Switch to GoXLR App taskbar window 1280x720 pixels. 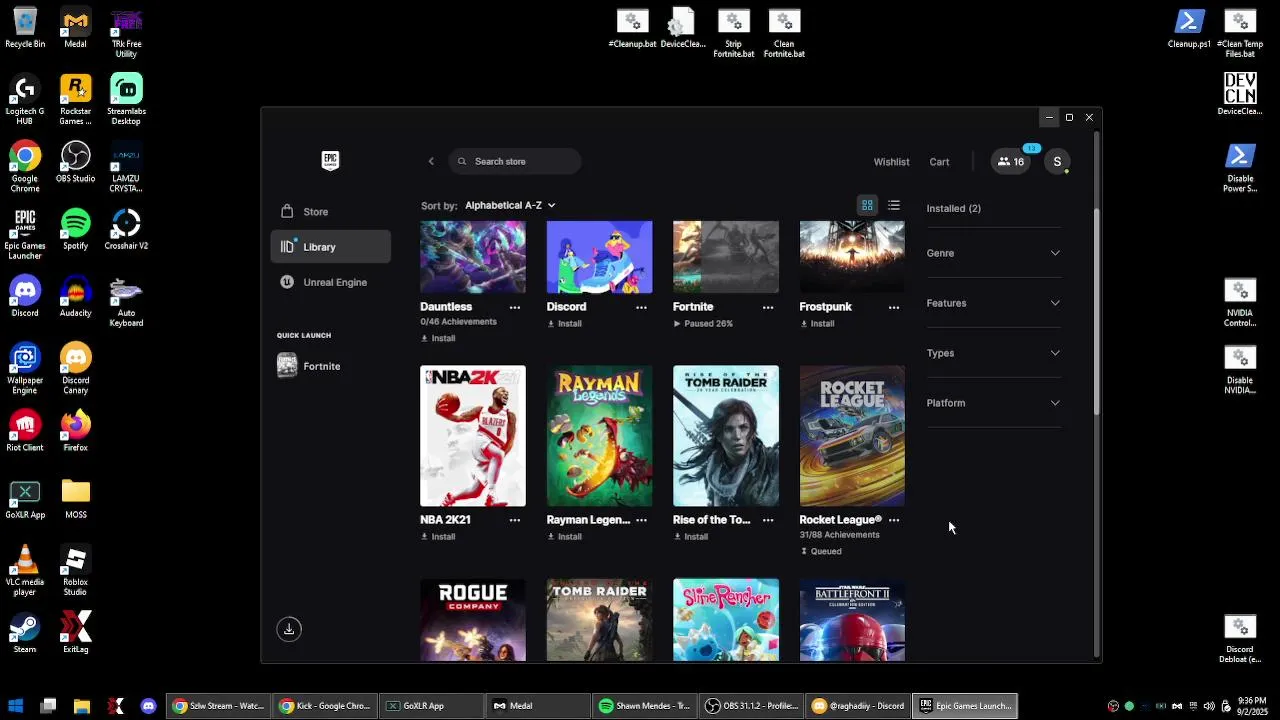point(431,706)
